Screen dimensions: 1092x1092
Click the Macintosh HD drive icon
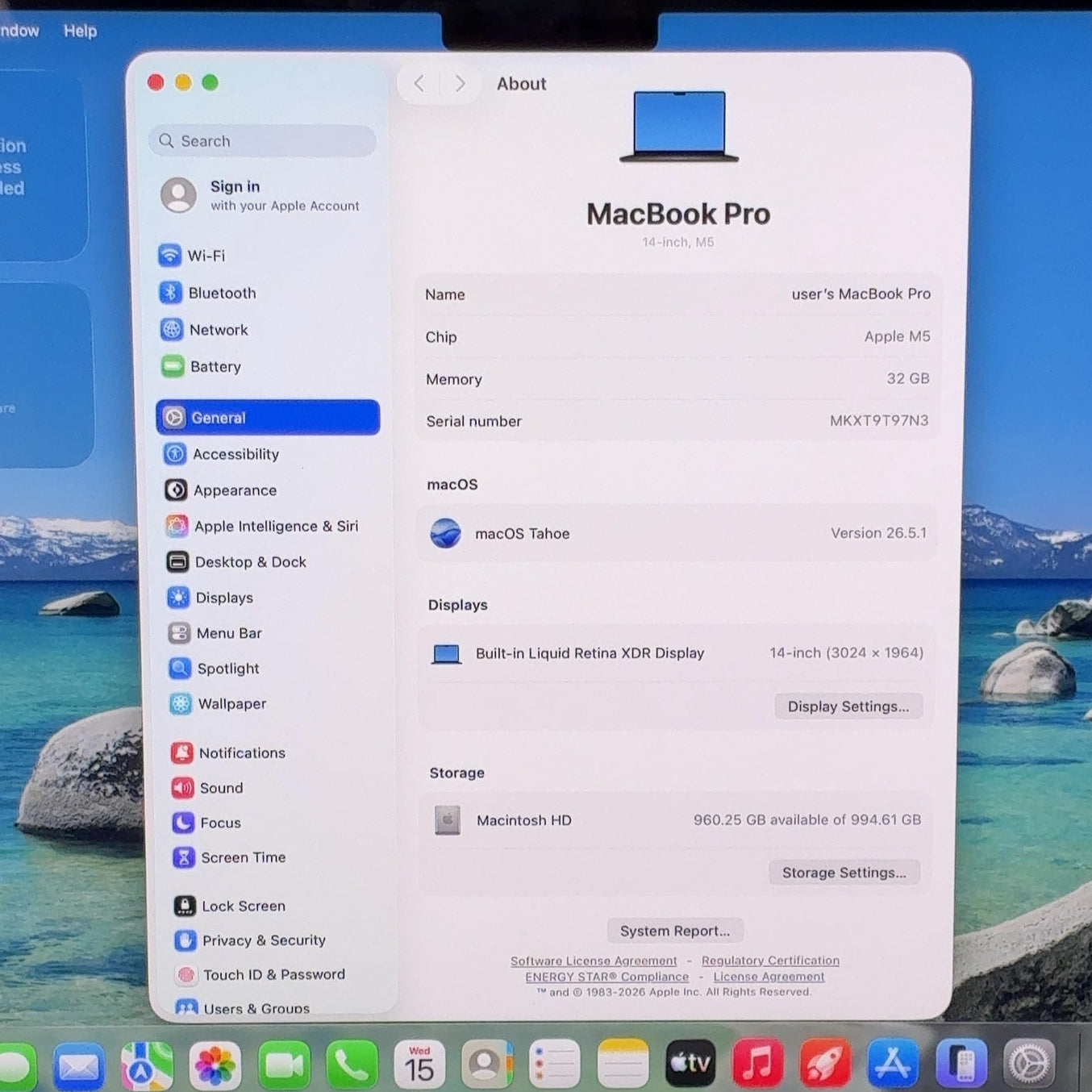point(448,820)
